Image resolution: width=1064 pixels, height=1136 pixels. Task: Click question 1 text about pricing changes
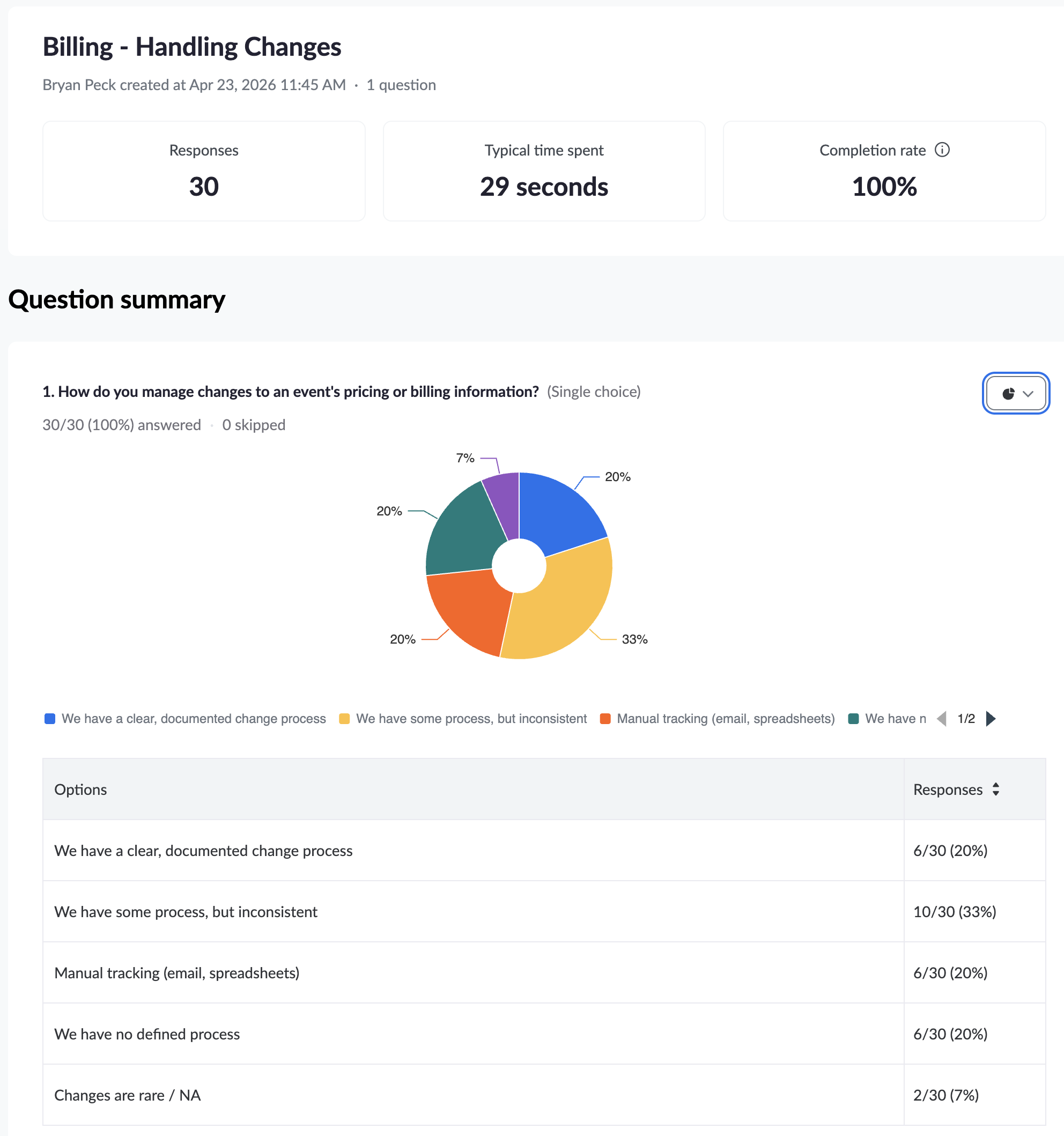coord(291,392)
